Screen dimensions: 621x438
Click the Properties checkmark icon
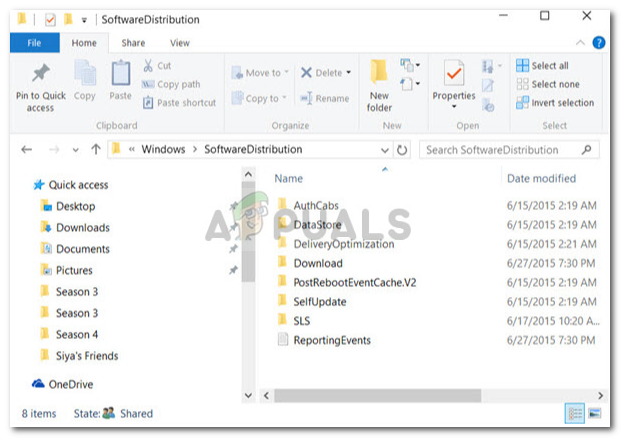pyautogui.click(x=454, y=73)
